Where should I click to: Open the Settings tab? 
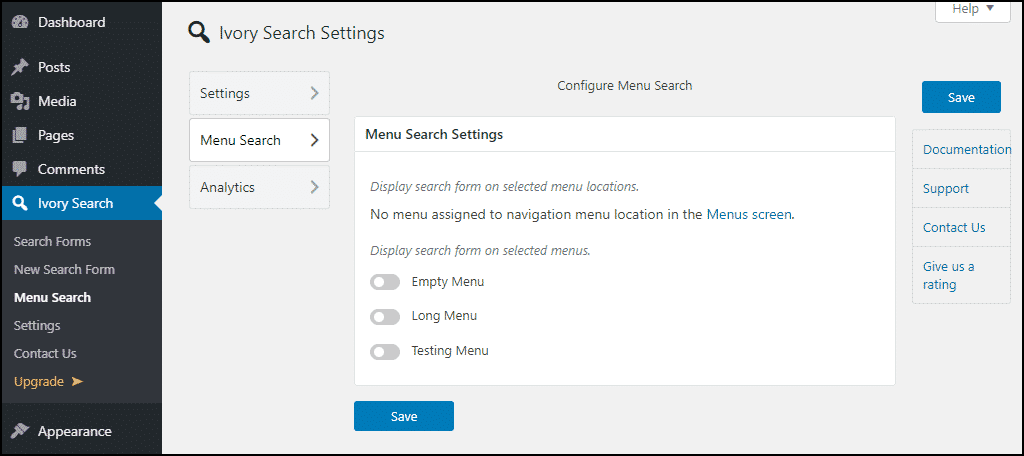coord(259,93)
